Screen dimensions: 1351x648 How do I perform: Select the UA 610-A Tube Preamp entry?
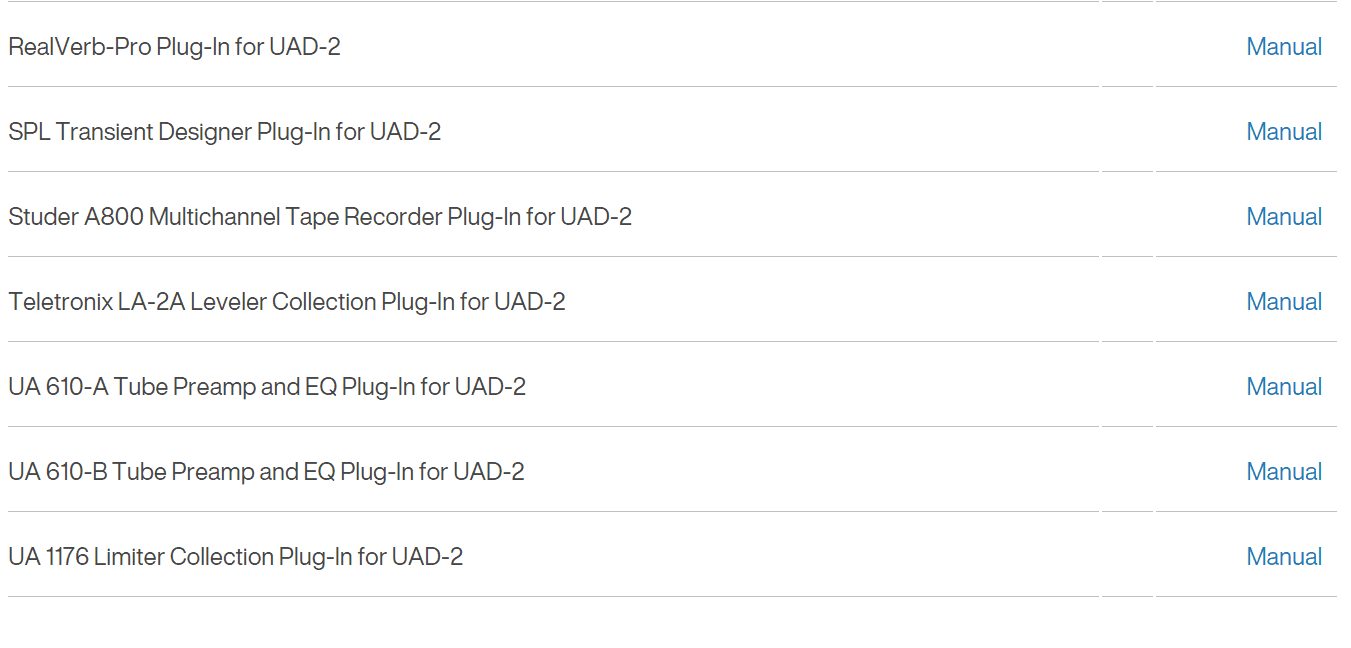pos(266,386)
